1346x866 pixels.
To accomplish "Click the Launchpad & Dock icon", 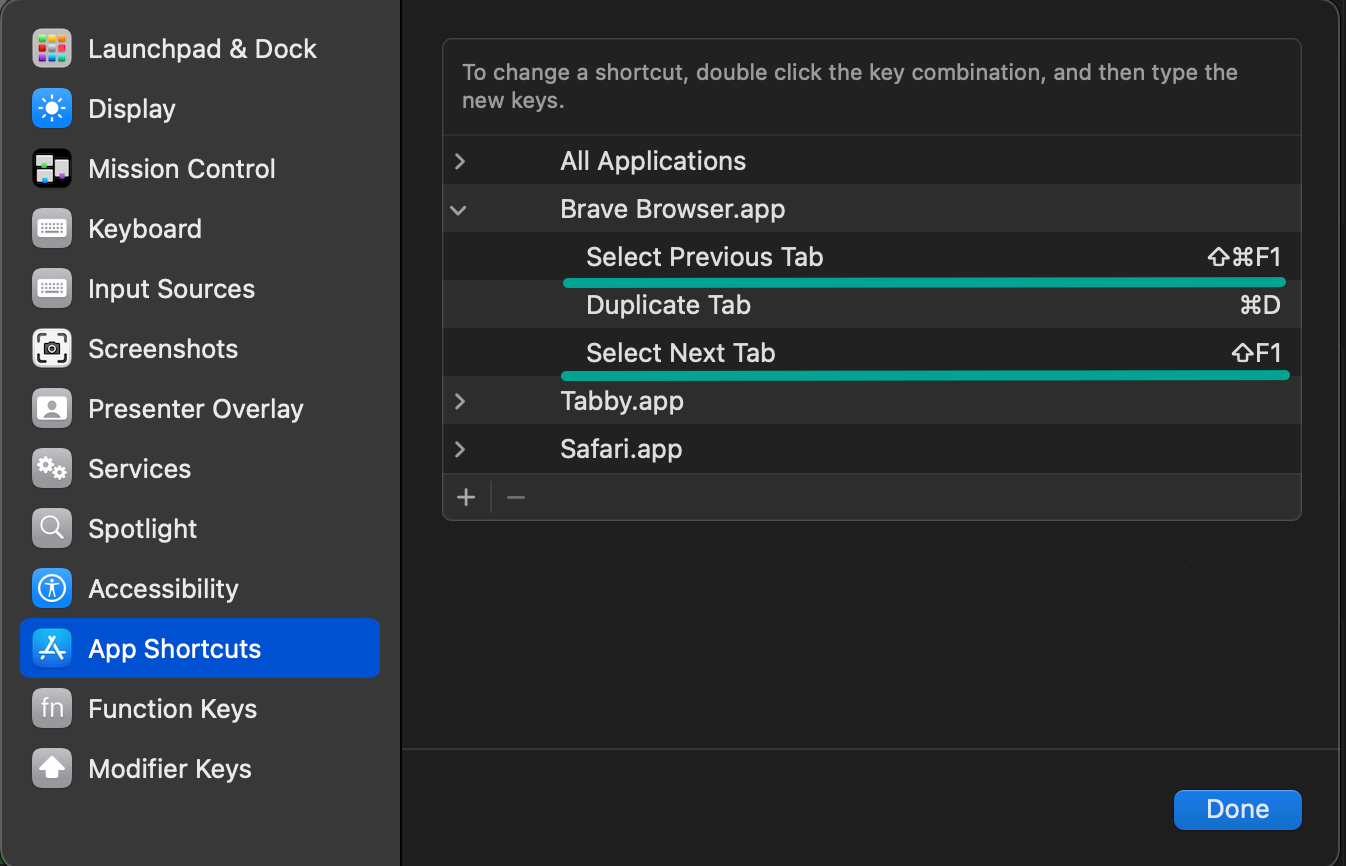I will tap(52, 48).
